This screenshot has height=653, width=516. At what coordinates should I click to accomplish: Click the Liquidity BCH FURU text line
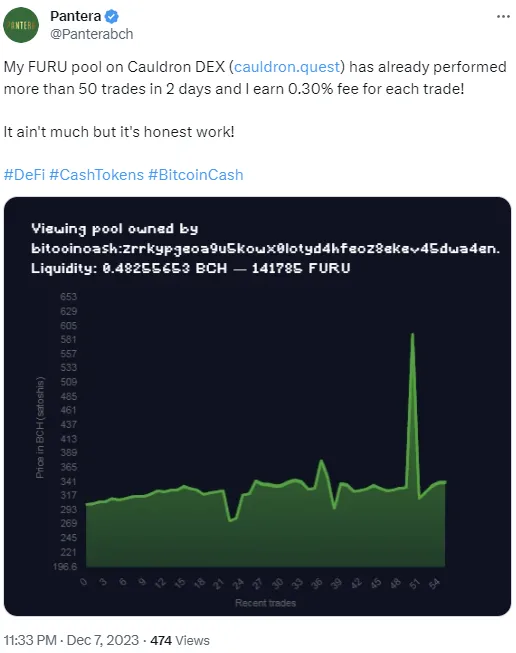tap(190, 268)
